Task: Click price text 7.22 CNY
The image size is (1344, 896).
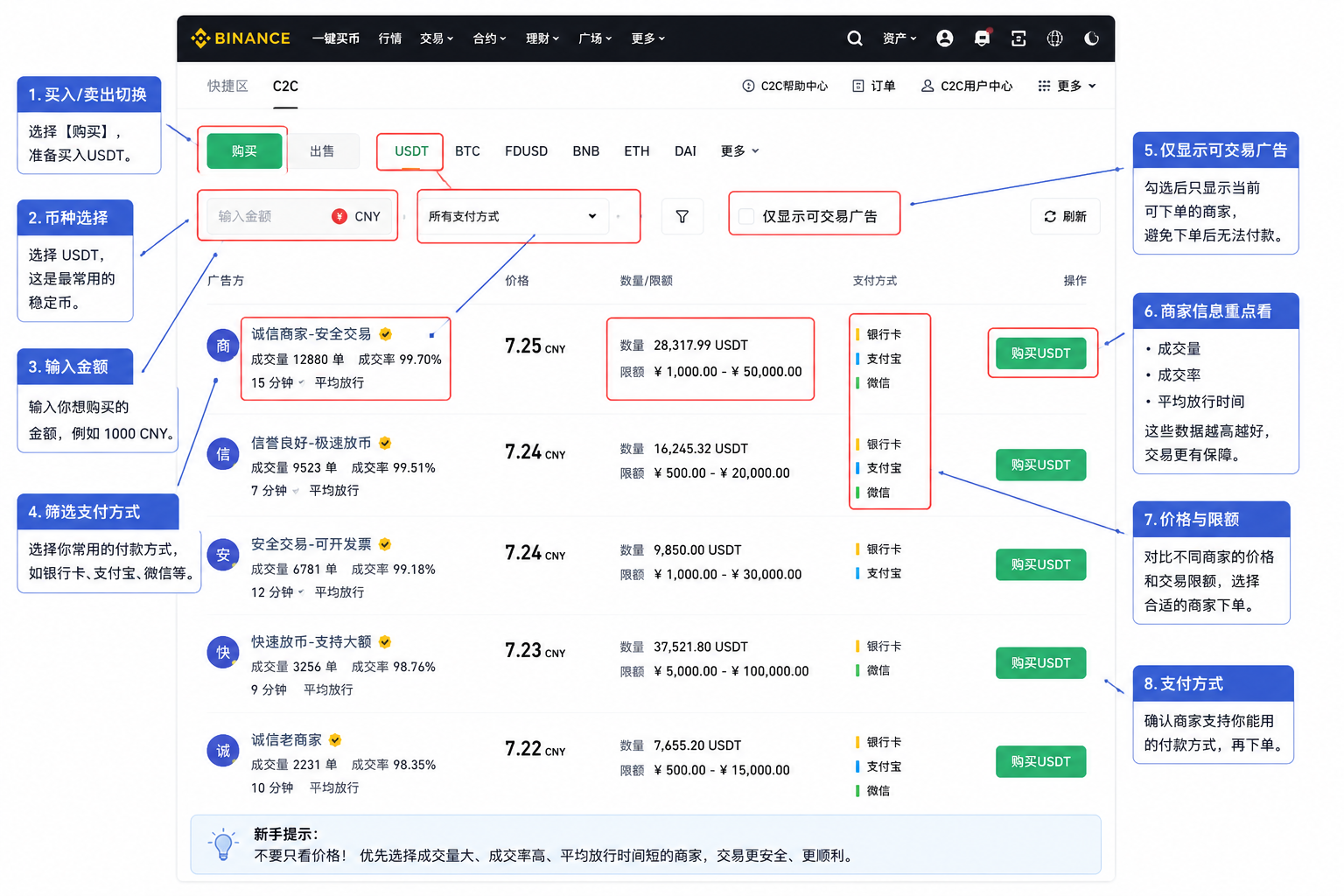Action: point(535,749)
